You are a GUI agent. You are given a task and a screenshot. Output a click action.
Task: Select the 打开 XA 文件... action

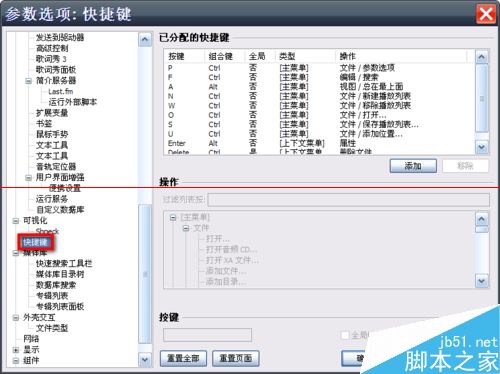[x=232, y=260]
